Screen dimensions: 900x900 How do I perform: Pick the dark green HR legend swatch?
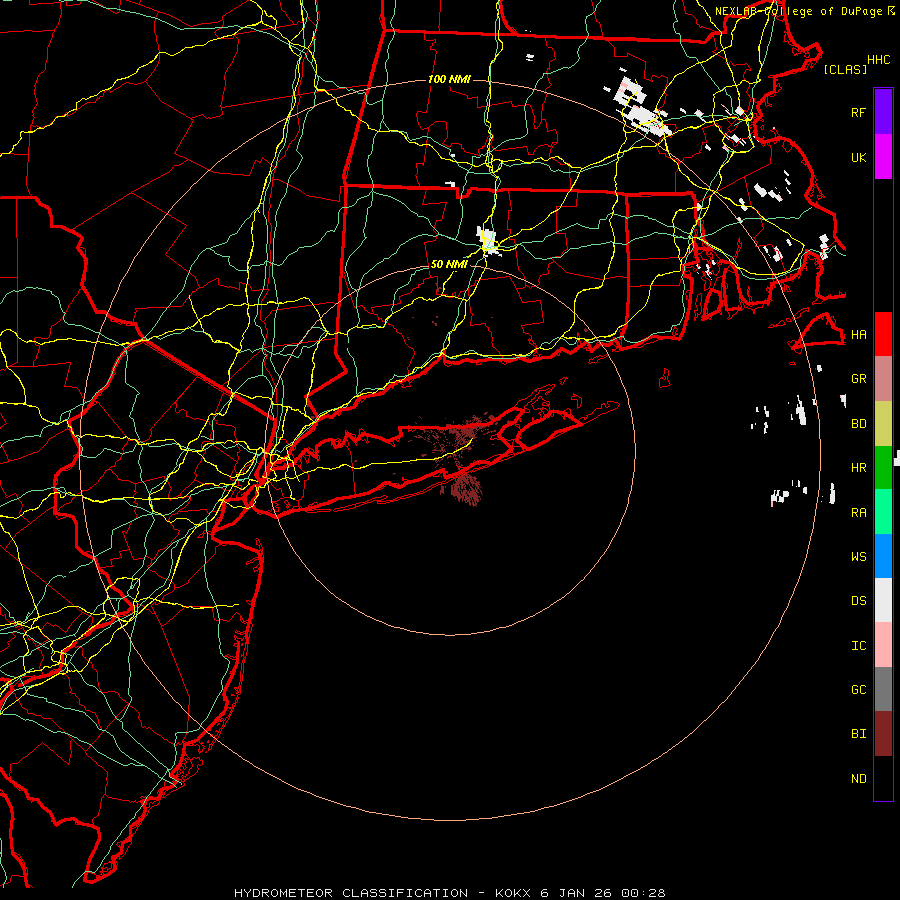pyautogui.click(x=883, y=468)
